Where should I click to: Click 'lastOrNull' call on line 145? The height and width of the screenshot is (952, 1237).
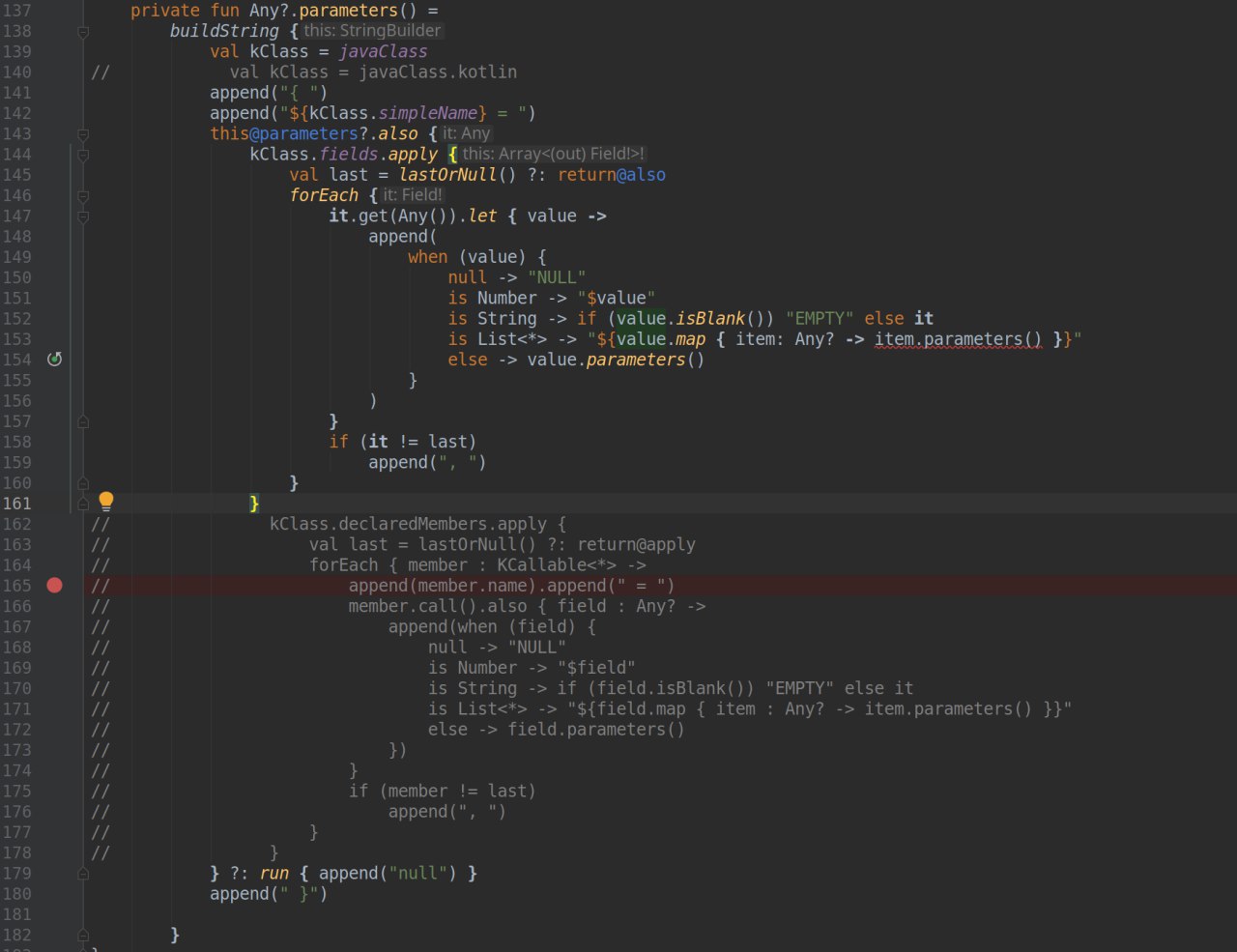(447, 175)
